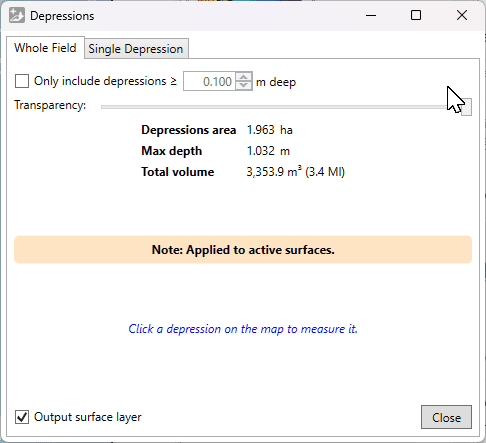Viewport: 486px width, 443px height.
Task: Minimize the Depressions window
Action: 371,15
